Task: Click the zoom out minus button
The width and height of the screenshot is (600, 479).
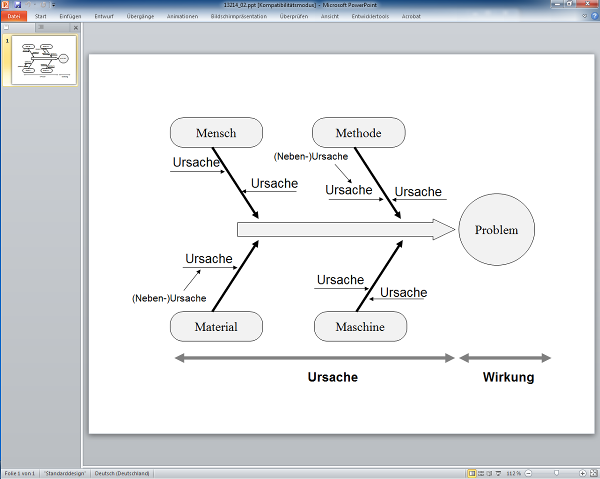Action: coord(528,473)
